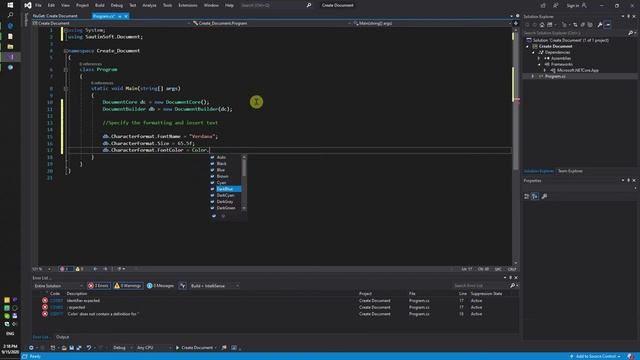This screenshot has width=640, height=360.
Task: Pick DarkGreen from the IntelliSense list
Action: (226, 208)
